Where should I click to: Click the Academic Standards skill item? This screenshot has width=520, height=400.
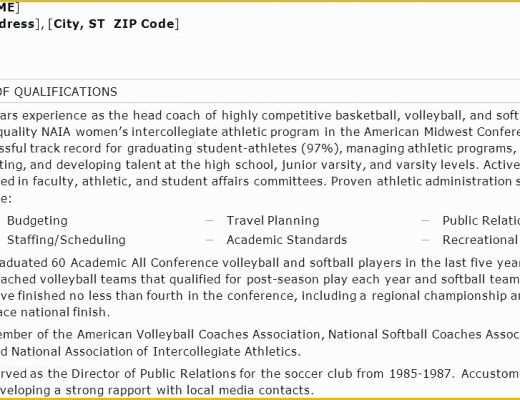(x=287, y=240)
